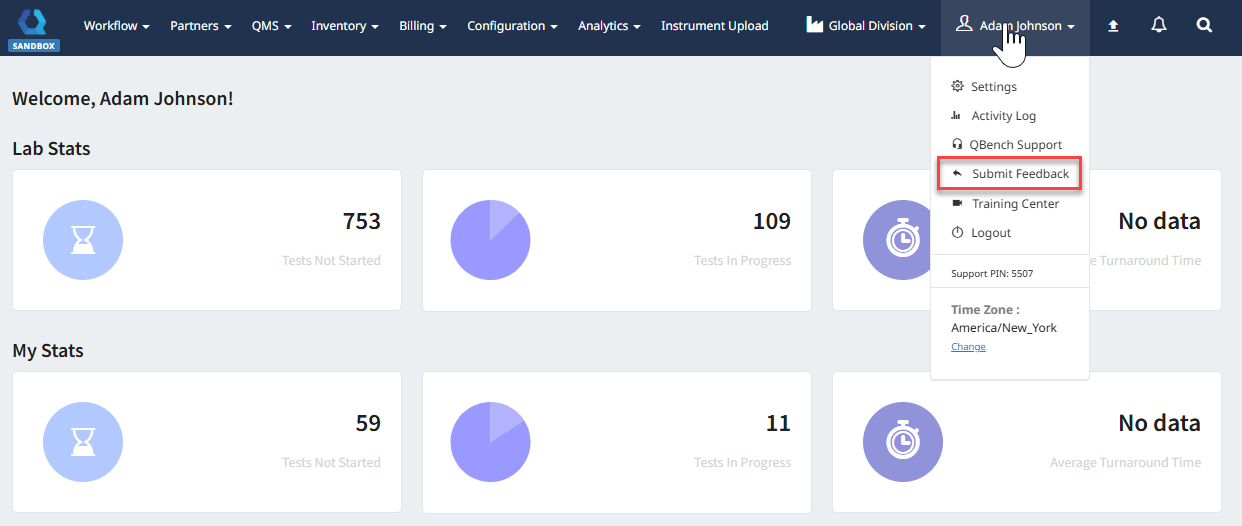The width and height of the screenshot is (1242, 526).
Task: Click the Change time zone link
Action: tap(968, 347)
